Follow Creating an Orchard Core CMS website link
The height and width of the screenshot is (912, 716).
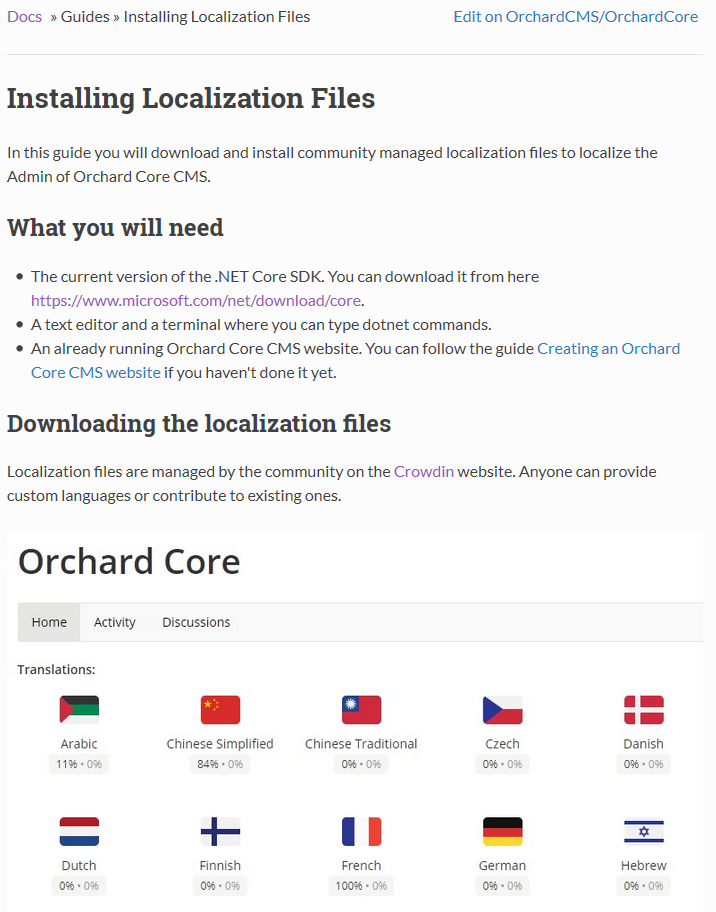point(608,348)
